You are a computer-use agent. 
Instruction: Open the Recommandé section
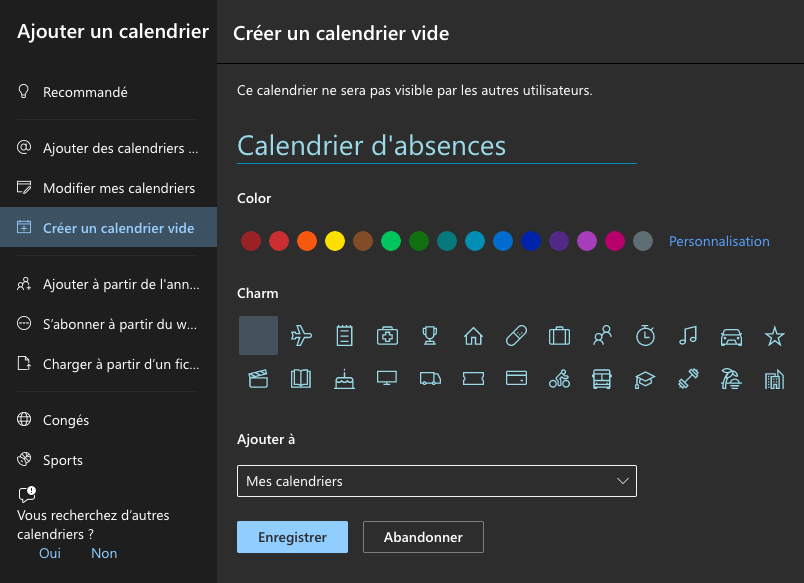point(85,92)
